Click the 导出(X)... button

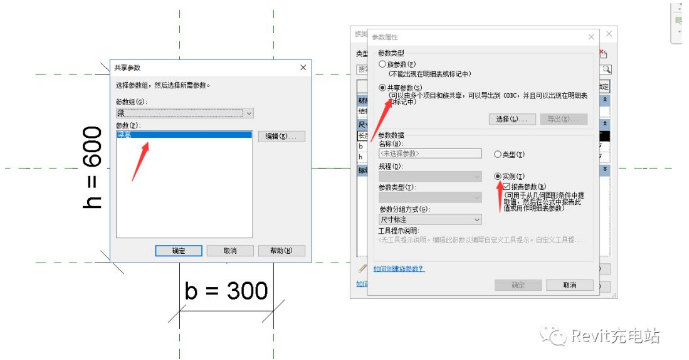pyautogui.click(x=564, y=119)
